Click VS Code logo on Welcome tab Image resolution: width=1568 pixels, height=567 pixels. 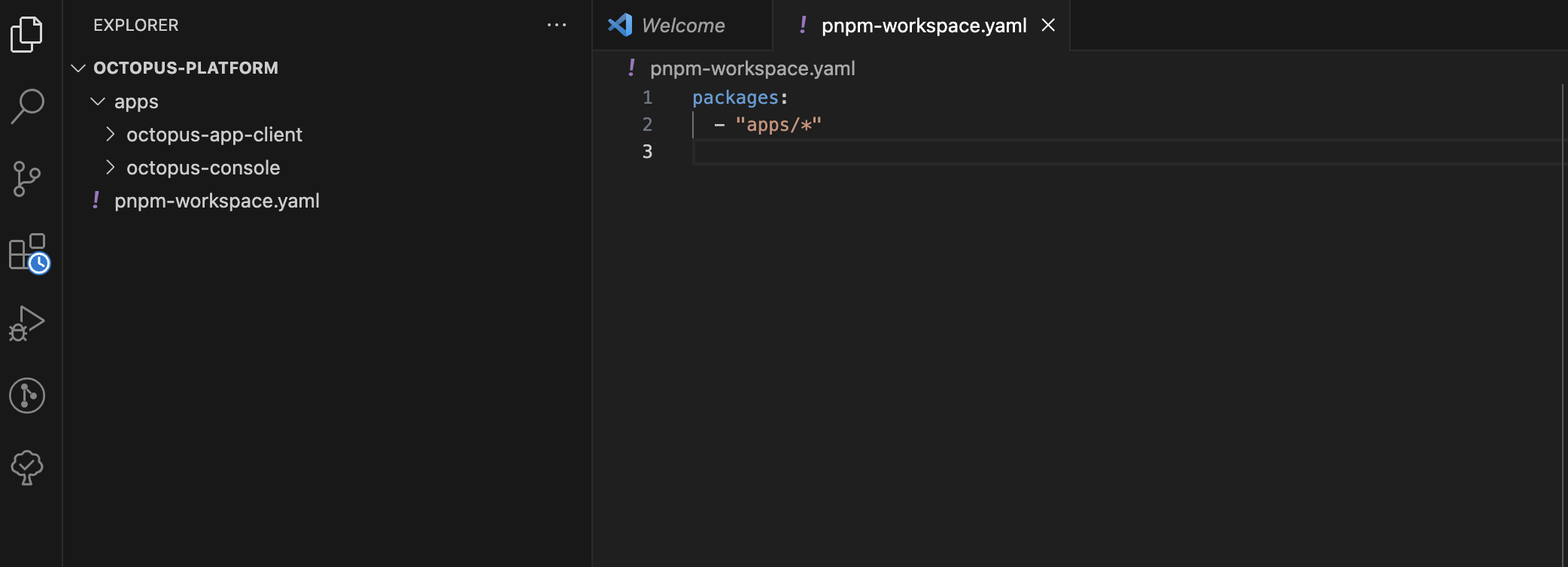620,25
